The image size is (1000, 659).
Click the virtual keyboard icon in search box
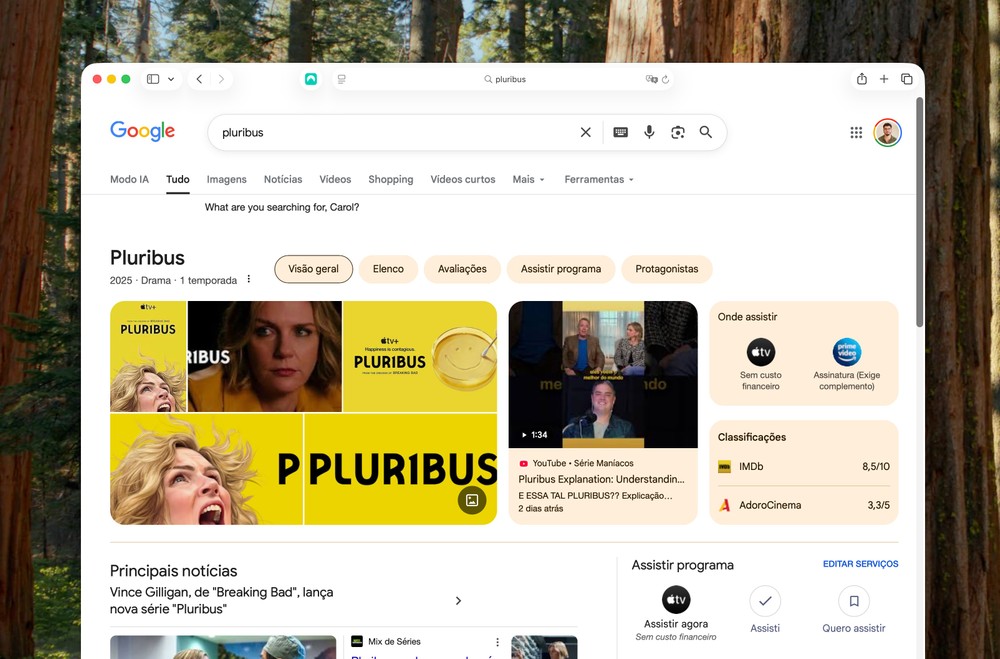pyautogui.click(x=620, y=132)
